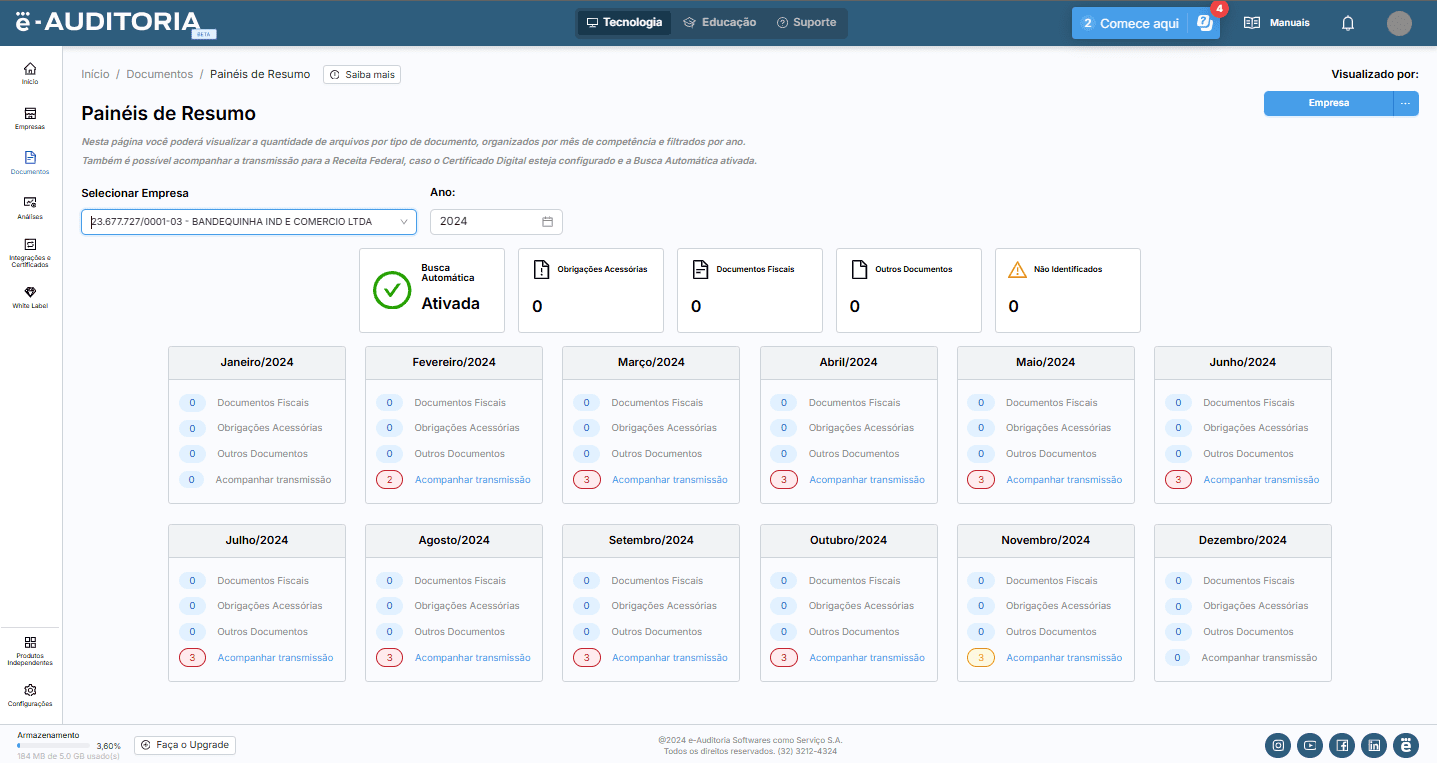This screenshot has height=763, width=1437.
Task: Open the Instagram footer icon
Action: [1277, 745]
